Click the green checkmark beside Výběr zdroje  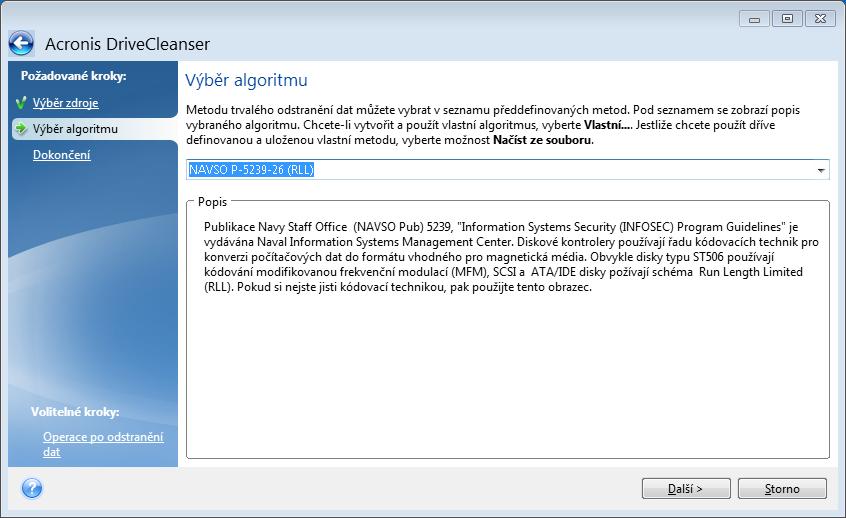[21, 103]
